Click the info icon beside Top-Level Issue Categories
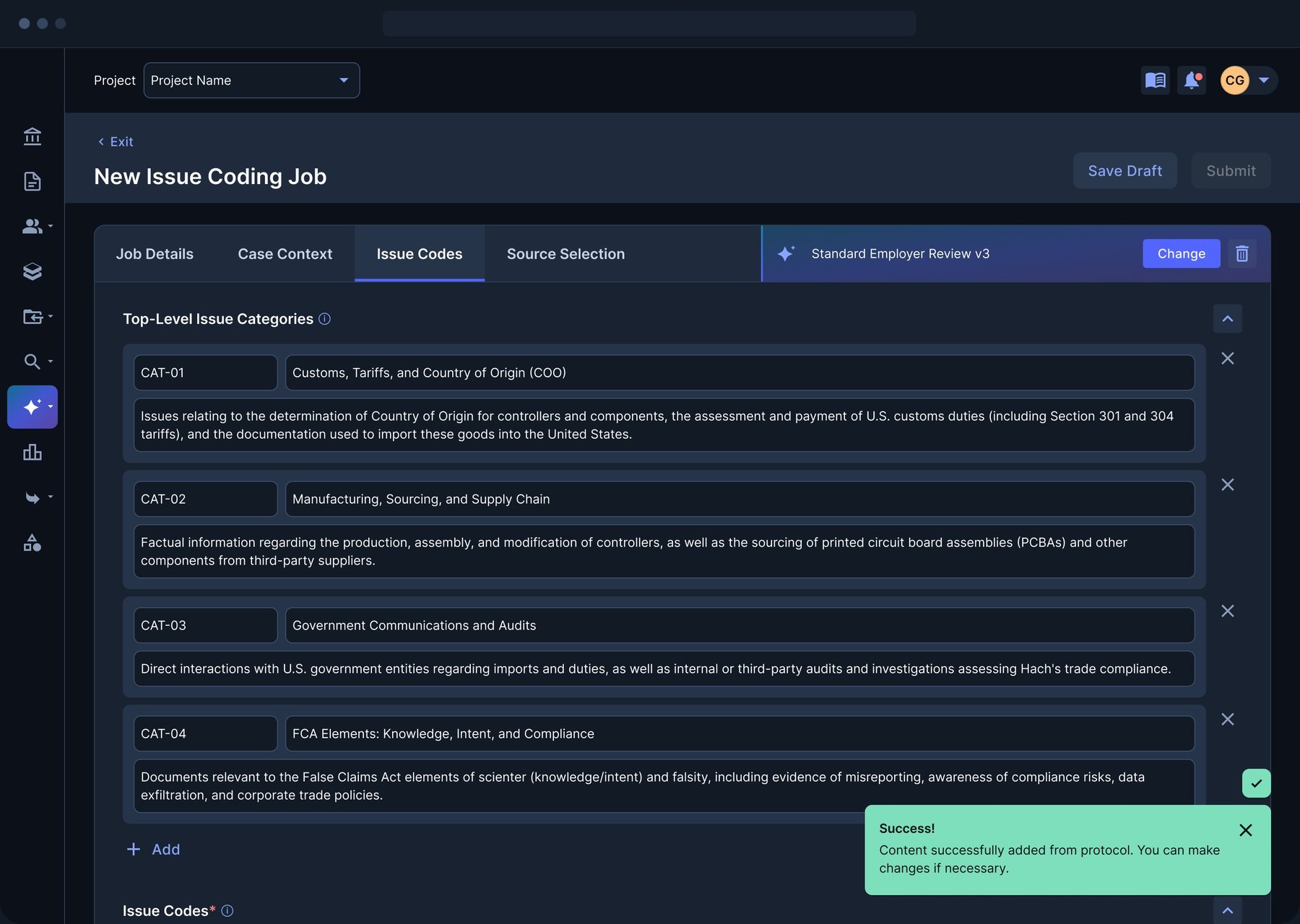 [x=325, y=318]
